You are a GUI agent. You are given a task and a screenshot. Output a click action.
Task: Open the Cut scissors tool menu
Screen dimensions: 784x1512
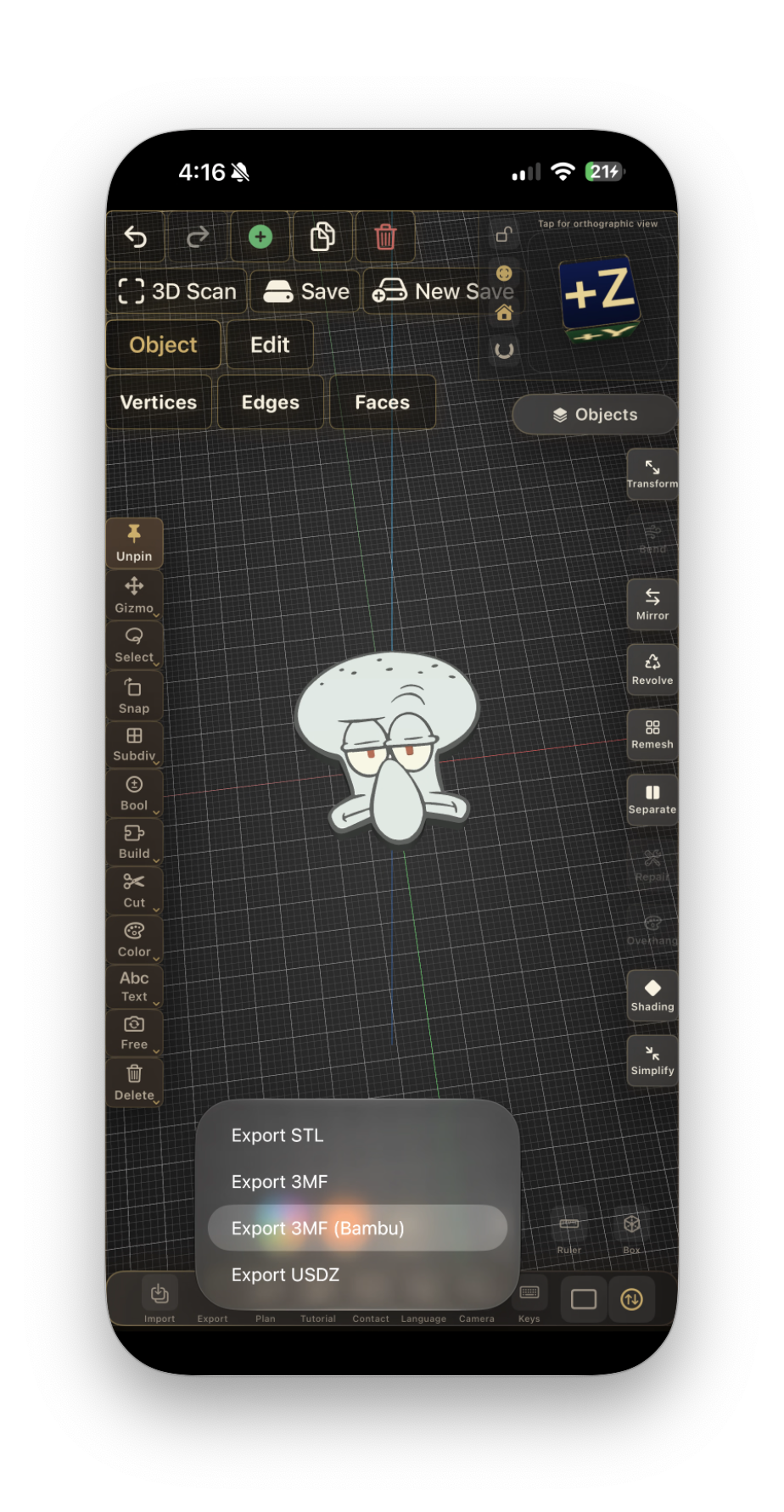click(134, 891)
